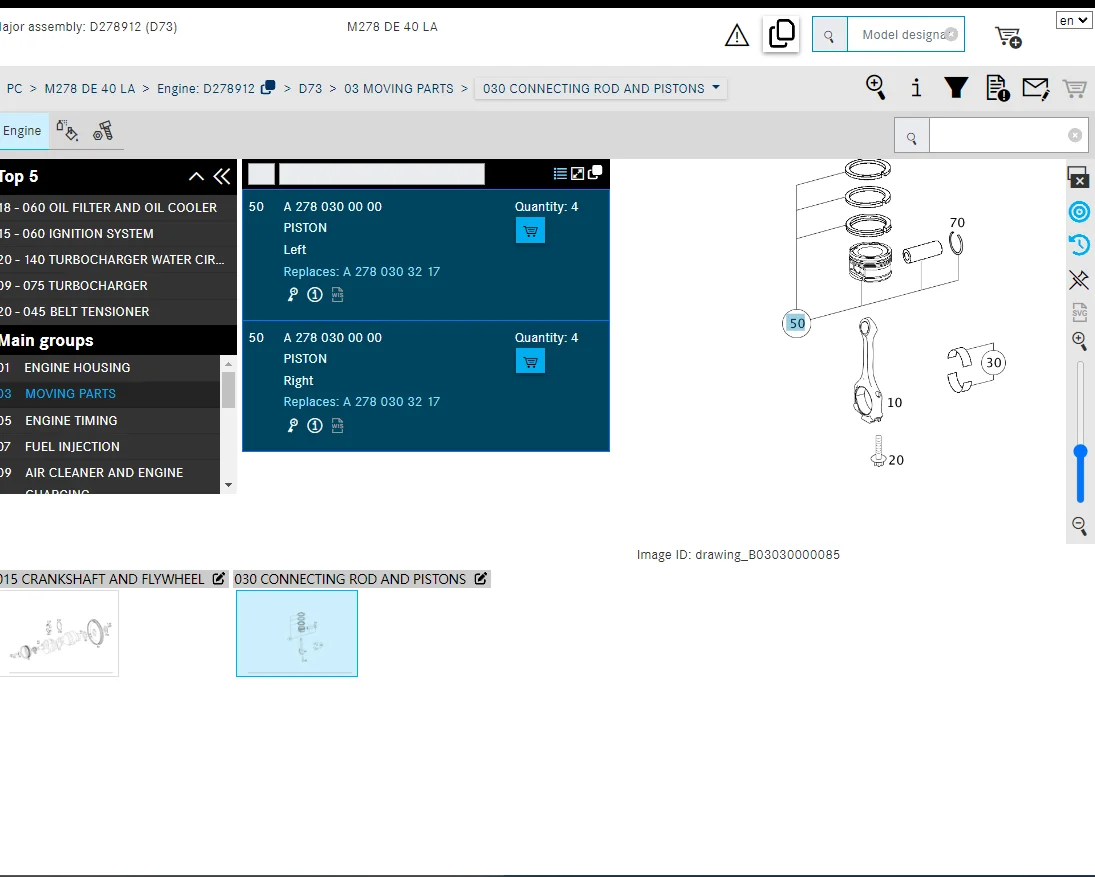
Task: Copy engine number using icon after D278912
Action: [x=267, y=88]
